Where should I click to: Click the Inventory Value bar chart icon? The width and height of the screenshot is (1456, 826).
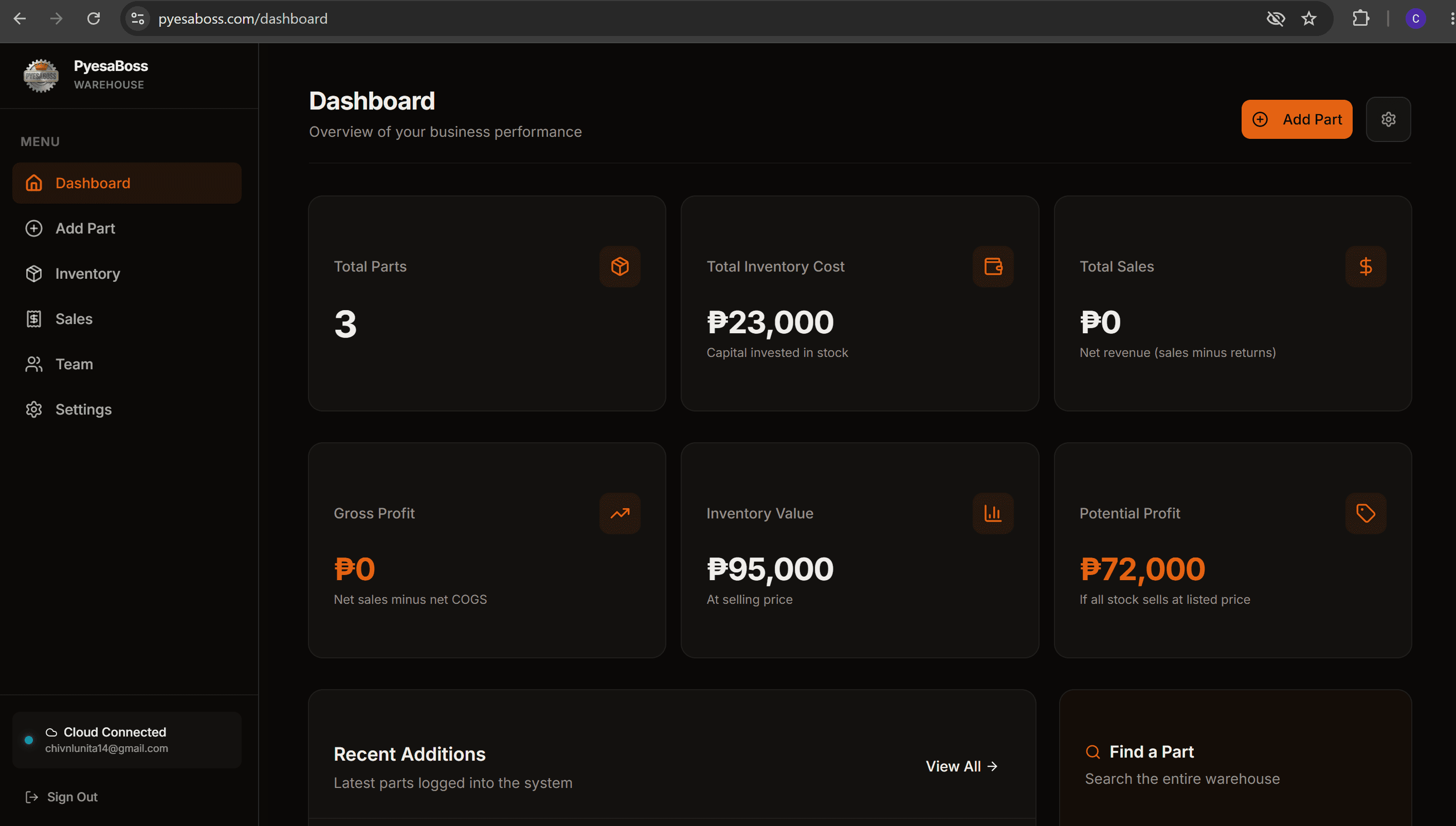pos(993,513)
